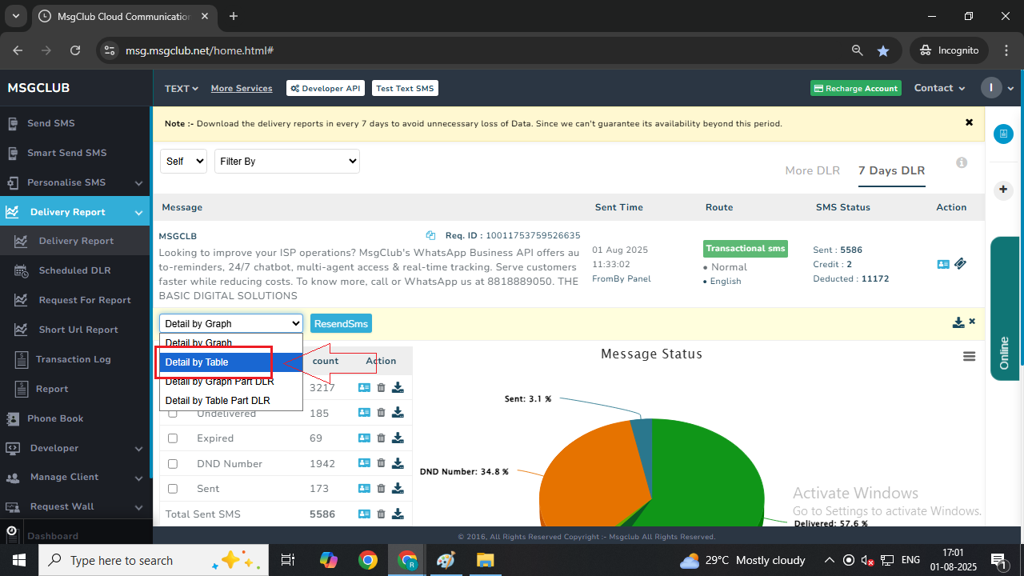Open Scheduled DLR in the sidebar
Screen dimensions: 1024x576
75,270
